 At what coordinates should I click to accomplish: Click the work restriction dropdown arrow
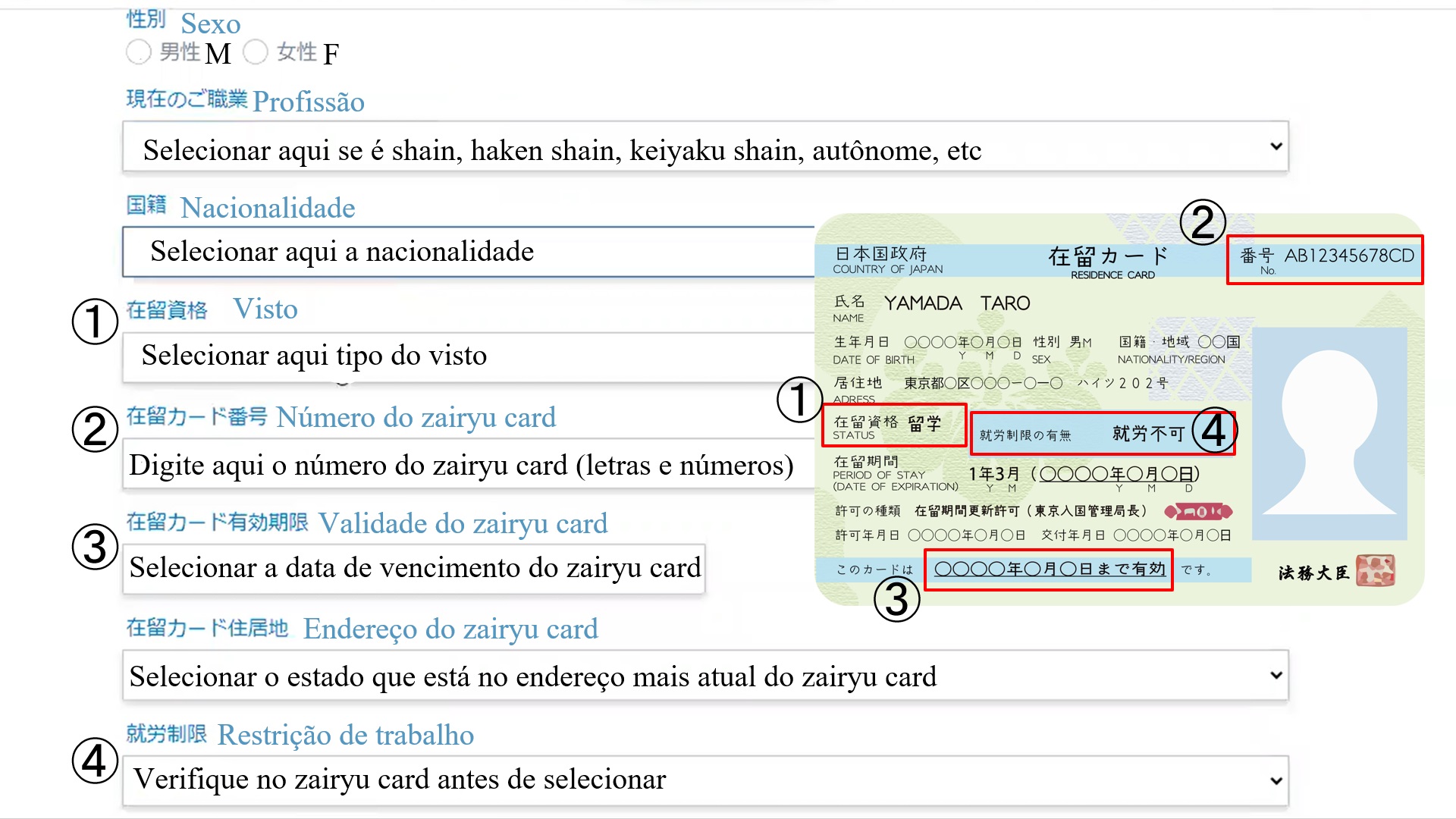click(1276, 780)
